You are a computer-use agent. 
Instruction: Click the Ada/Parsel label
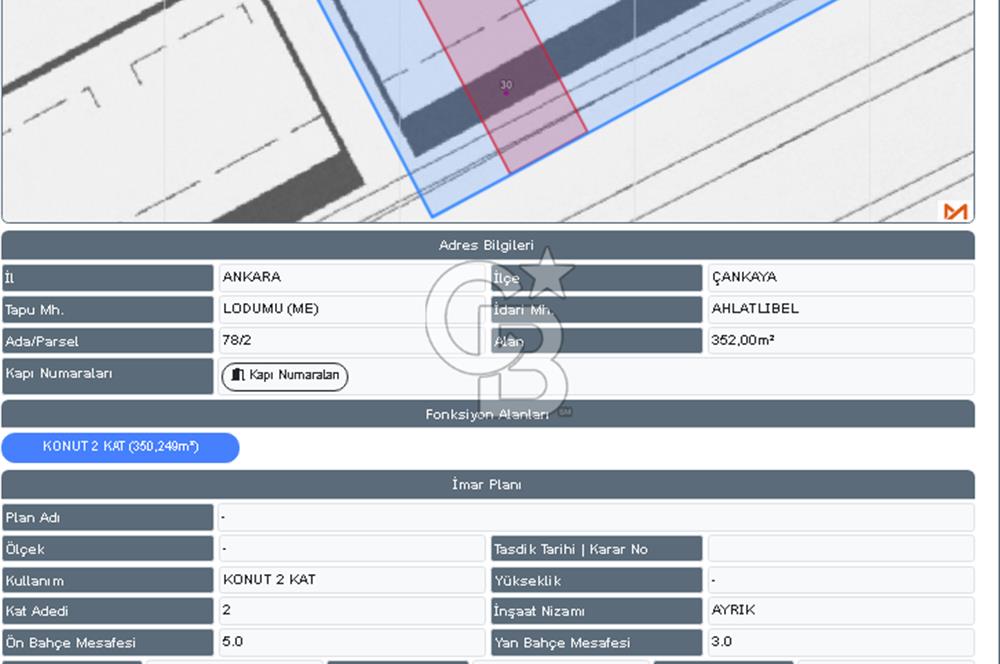point(107,341)
